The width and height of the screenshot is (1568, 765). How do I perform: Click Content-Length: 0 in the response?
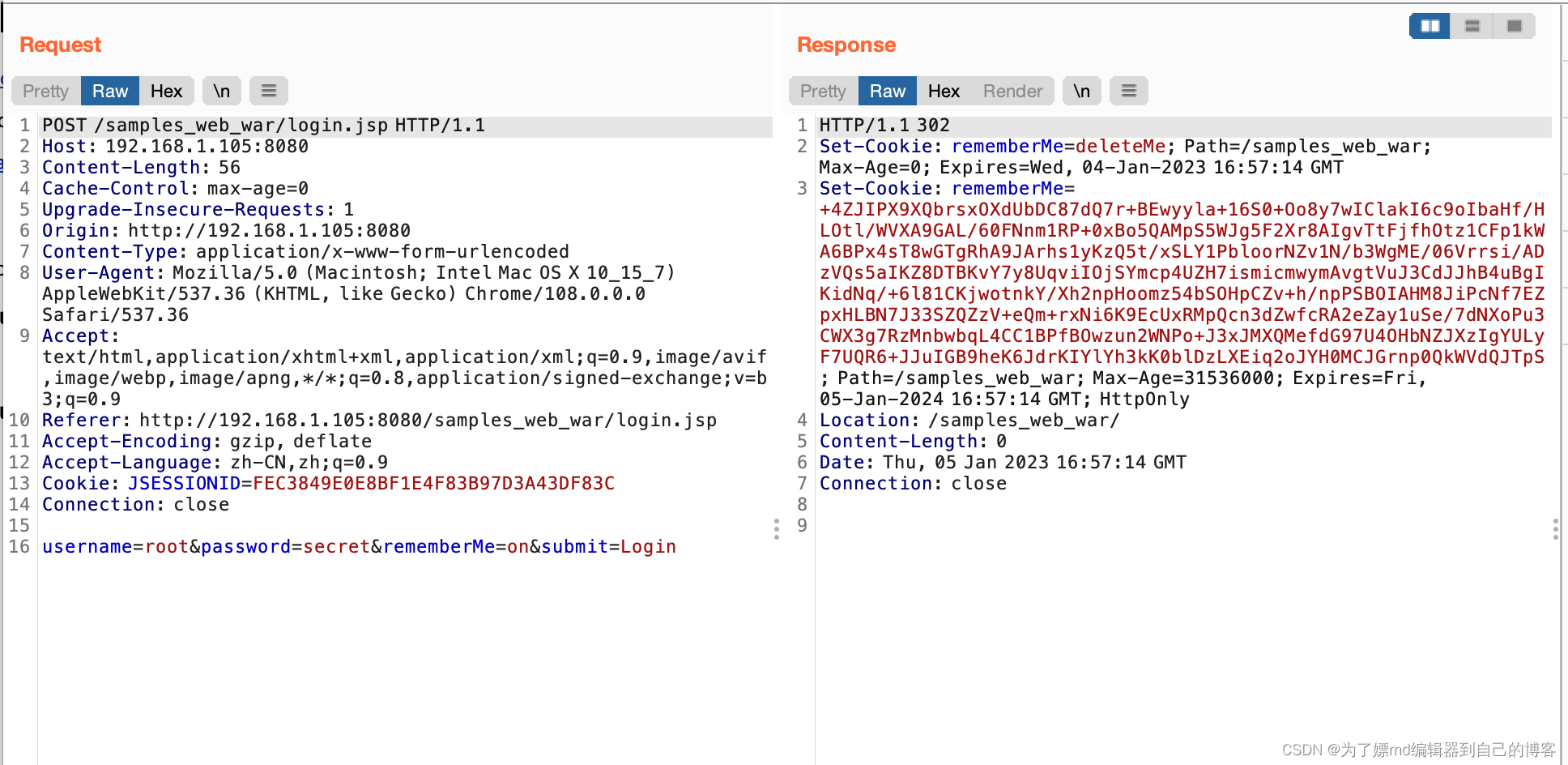click(913, 442)
